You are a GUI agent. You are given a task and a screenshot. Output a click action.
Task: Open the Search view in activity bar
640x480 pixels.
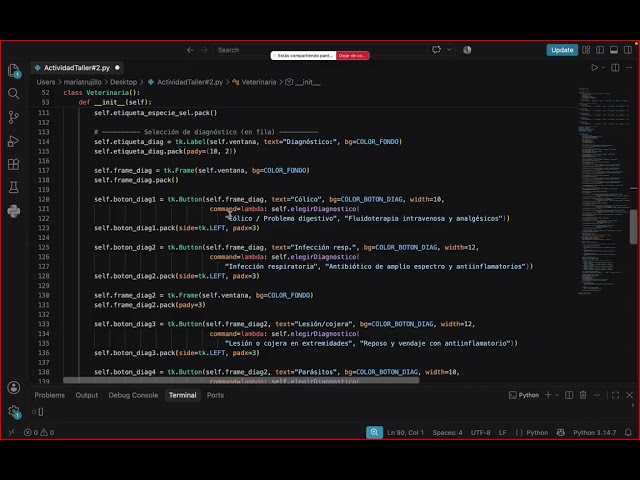[13, 93]
